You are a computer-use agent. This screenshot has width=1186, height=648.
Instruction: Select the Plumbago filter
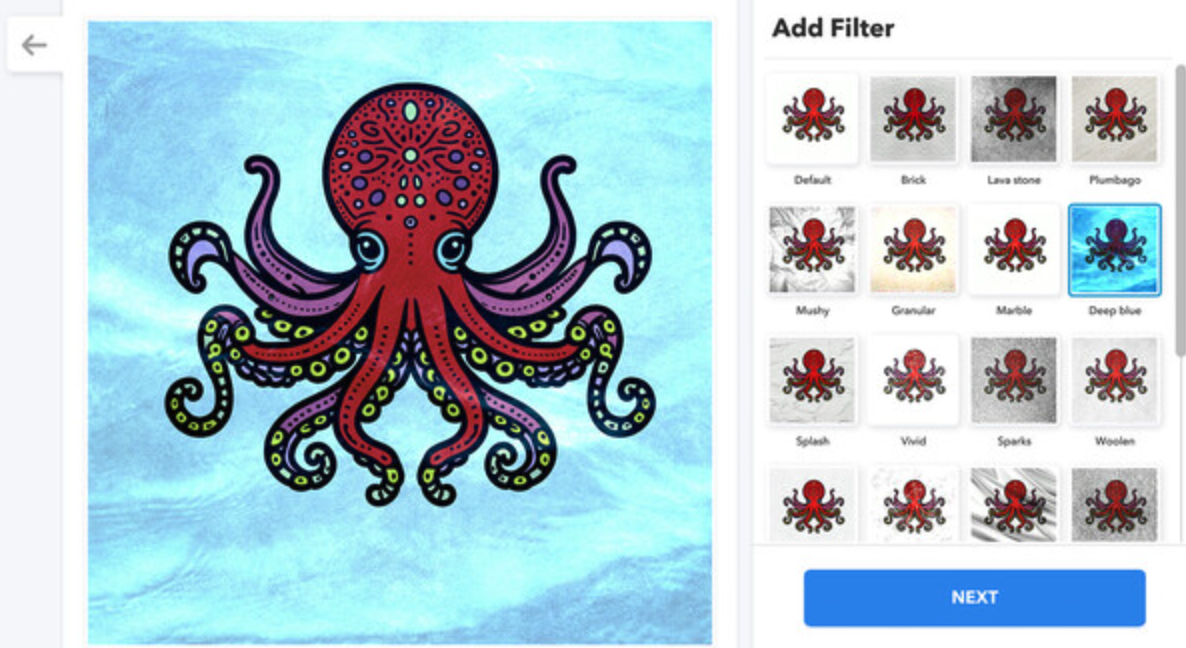click(x=1114, y=119)
